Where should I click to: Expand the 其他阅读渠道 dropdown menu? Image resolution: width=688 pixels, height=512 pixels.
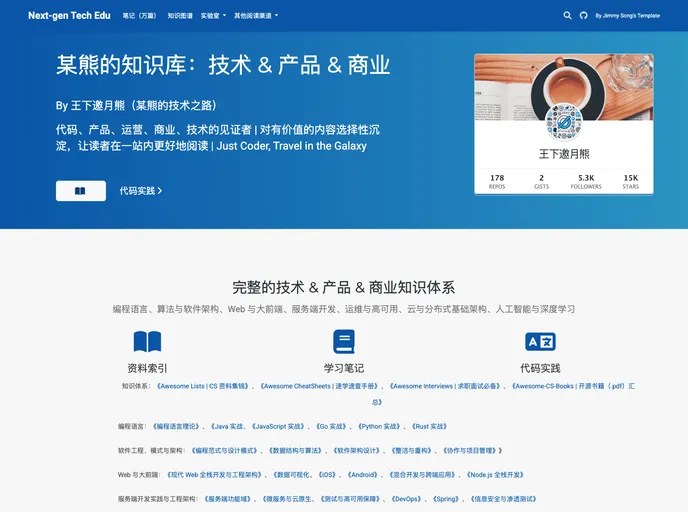click(256, 16)
